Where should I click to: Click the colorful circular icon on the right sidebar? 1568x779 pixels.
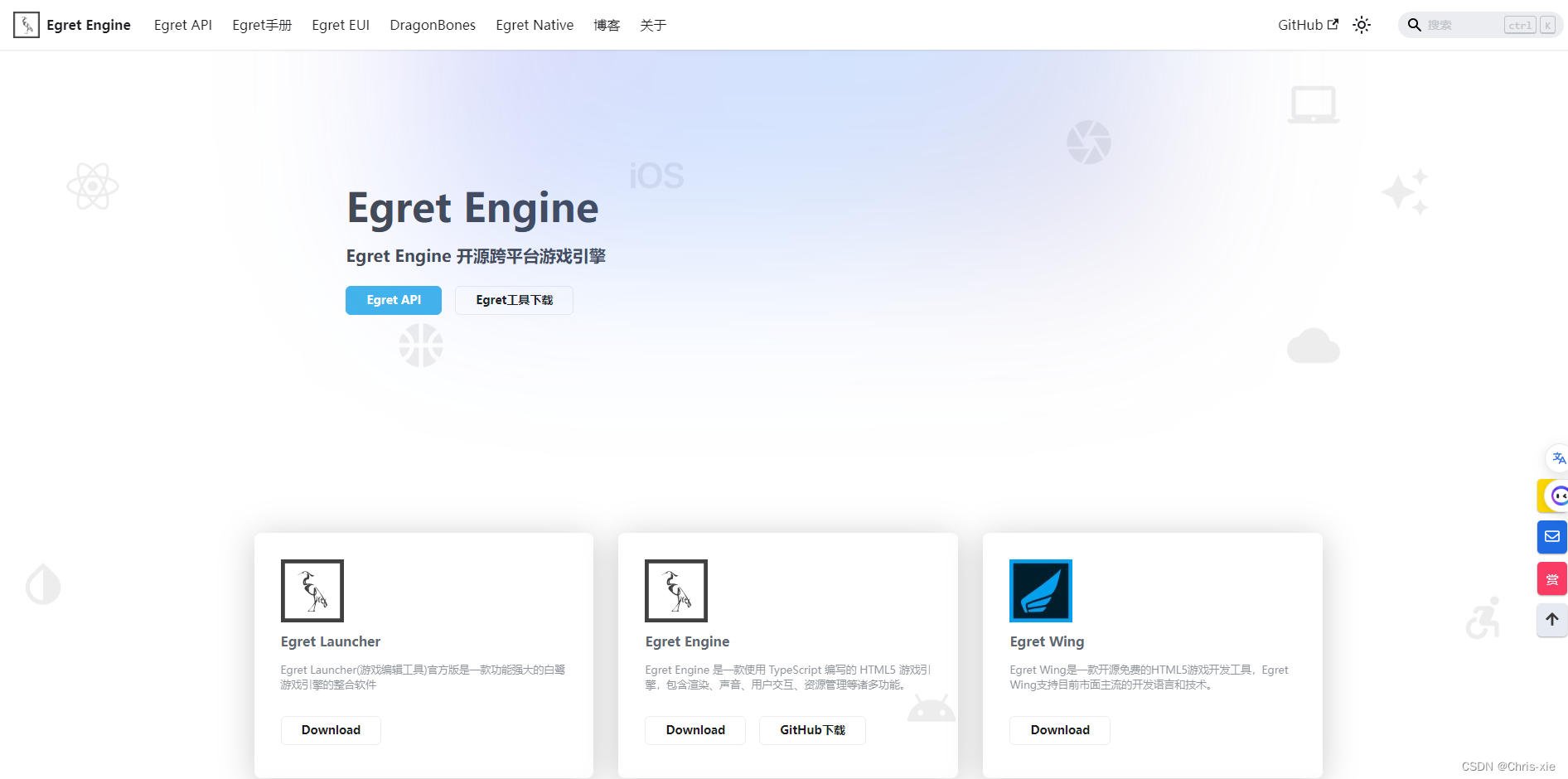click(x=1558, y=496)
